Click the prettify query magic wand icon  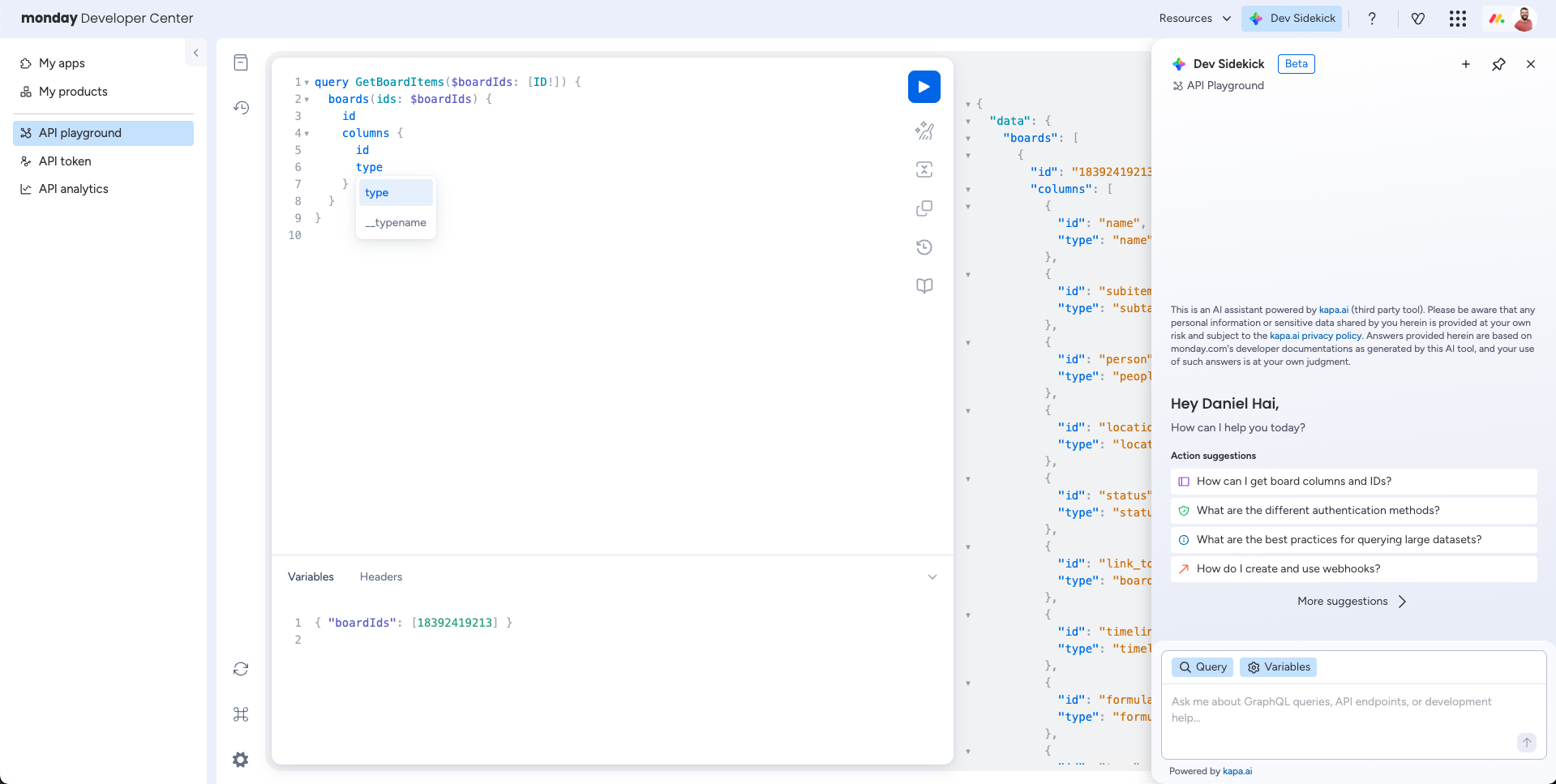click(924, 131)
